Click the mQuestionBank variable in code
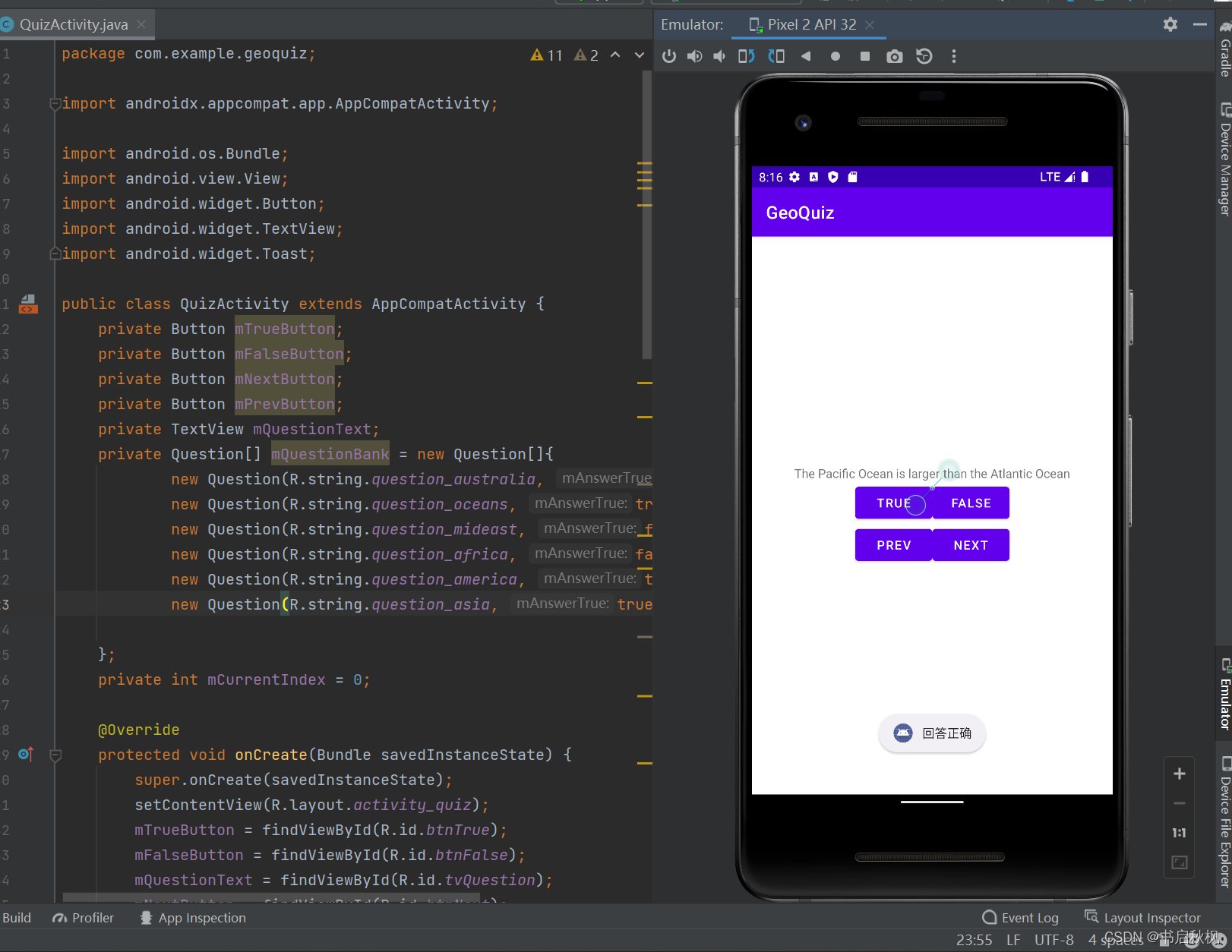 [x=330, y=454]
